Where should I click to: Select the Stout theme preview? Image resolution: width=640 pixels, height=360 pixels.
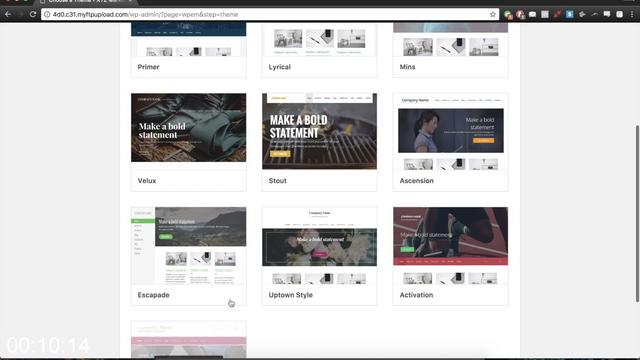point(320,131)
